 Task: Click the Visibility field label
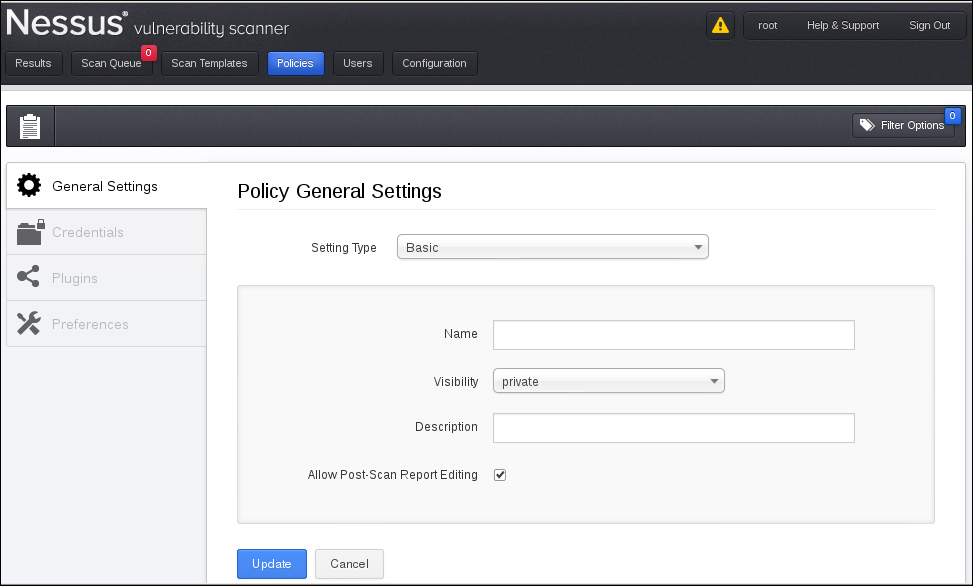pos(456,382)
